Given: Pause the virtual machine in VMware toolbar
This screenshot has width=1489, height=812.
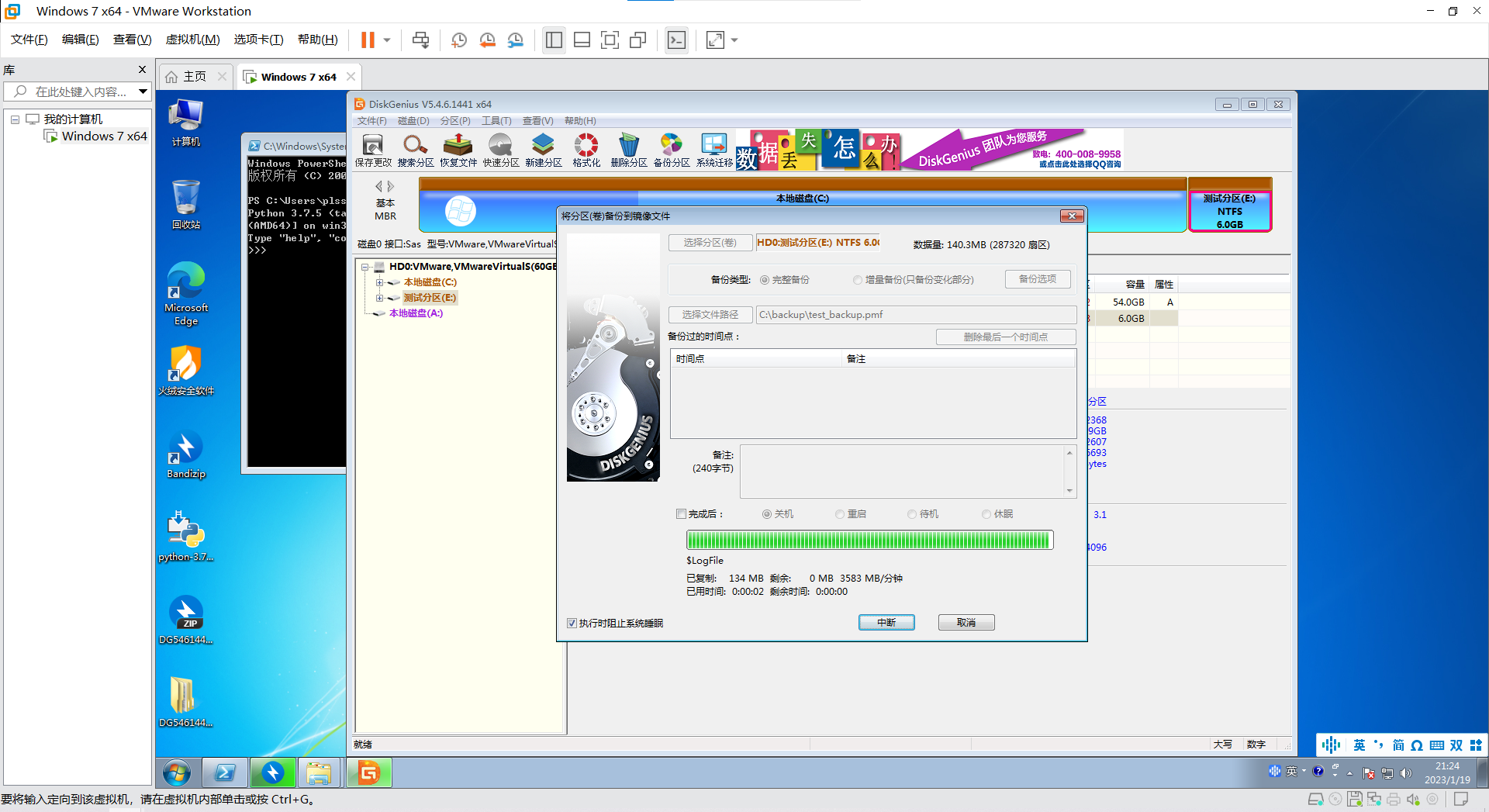Looking at the screenshot, I should coord(368,40).
